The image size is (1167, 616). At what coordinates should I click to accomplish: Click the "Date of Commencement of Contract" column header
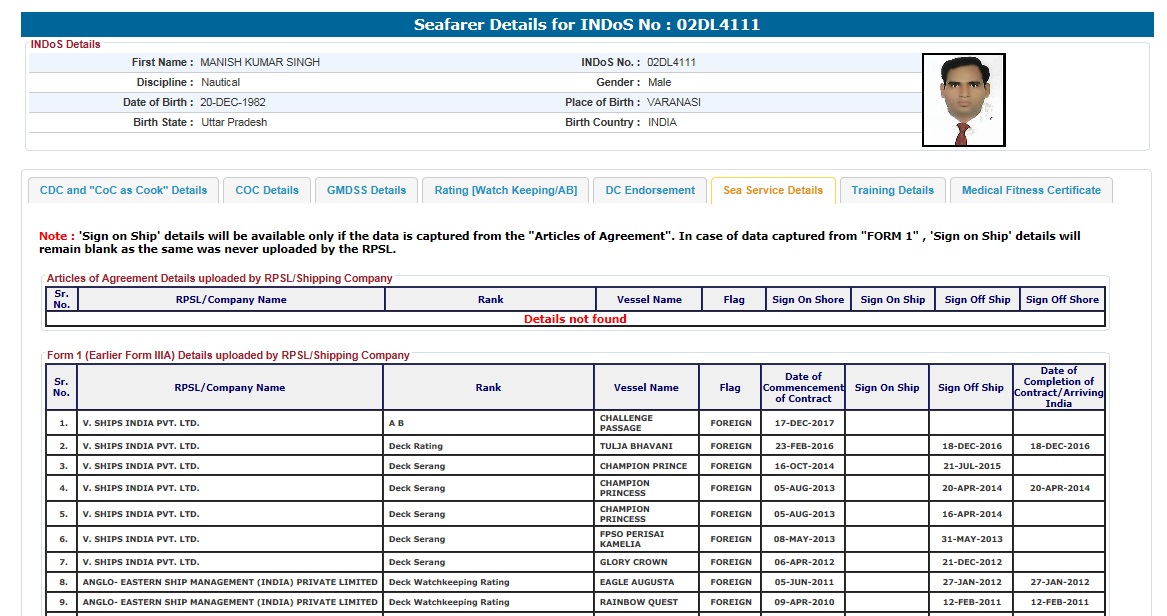pos(803,387)
